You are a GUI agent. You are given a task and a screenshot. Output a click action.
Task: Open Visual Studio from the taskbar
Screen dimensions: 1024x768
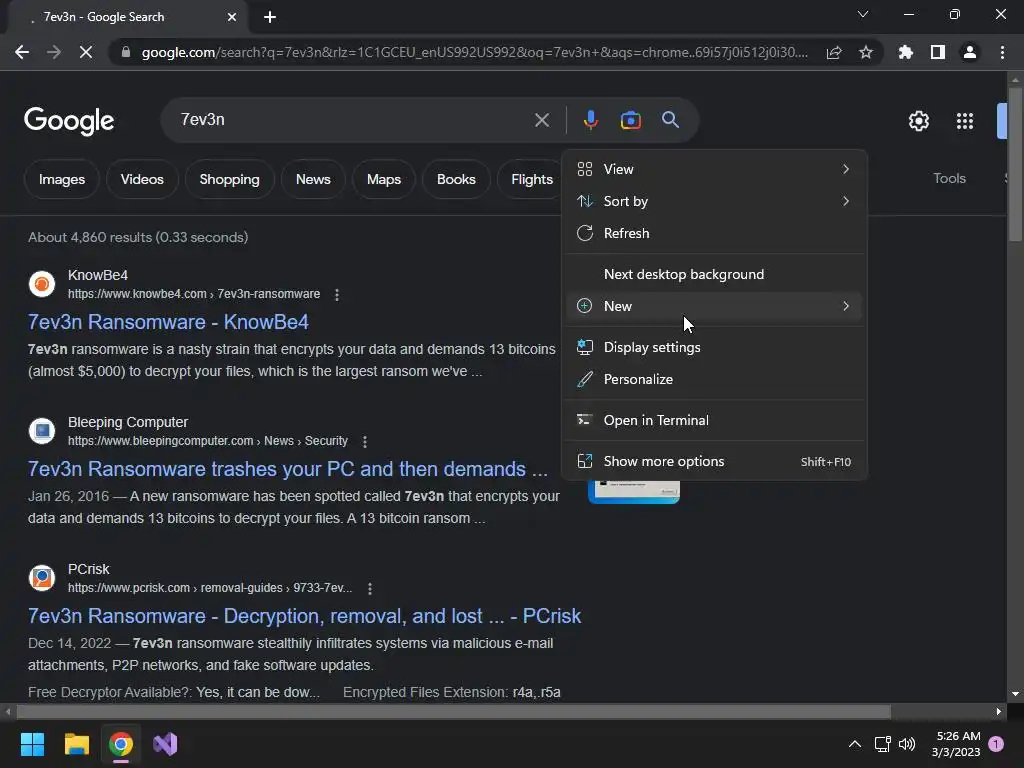point(165,744)
